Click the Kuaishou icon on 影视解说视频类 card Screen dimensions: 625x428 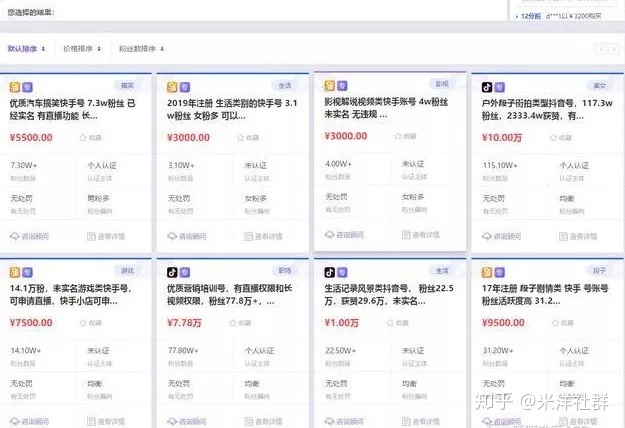[x=330, y=86]
